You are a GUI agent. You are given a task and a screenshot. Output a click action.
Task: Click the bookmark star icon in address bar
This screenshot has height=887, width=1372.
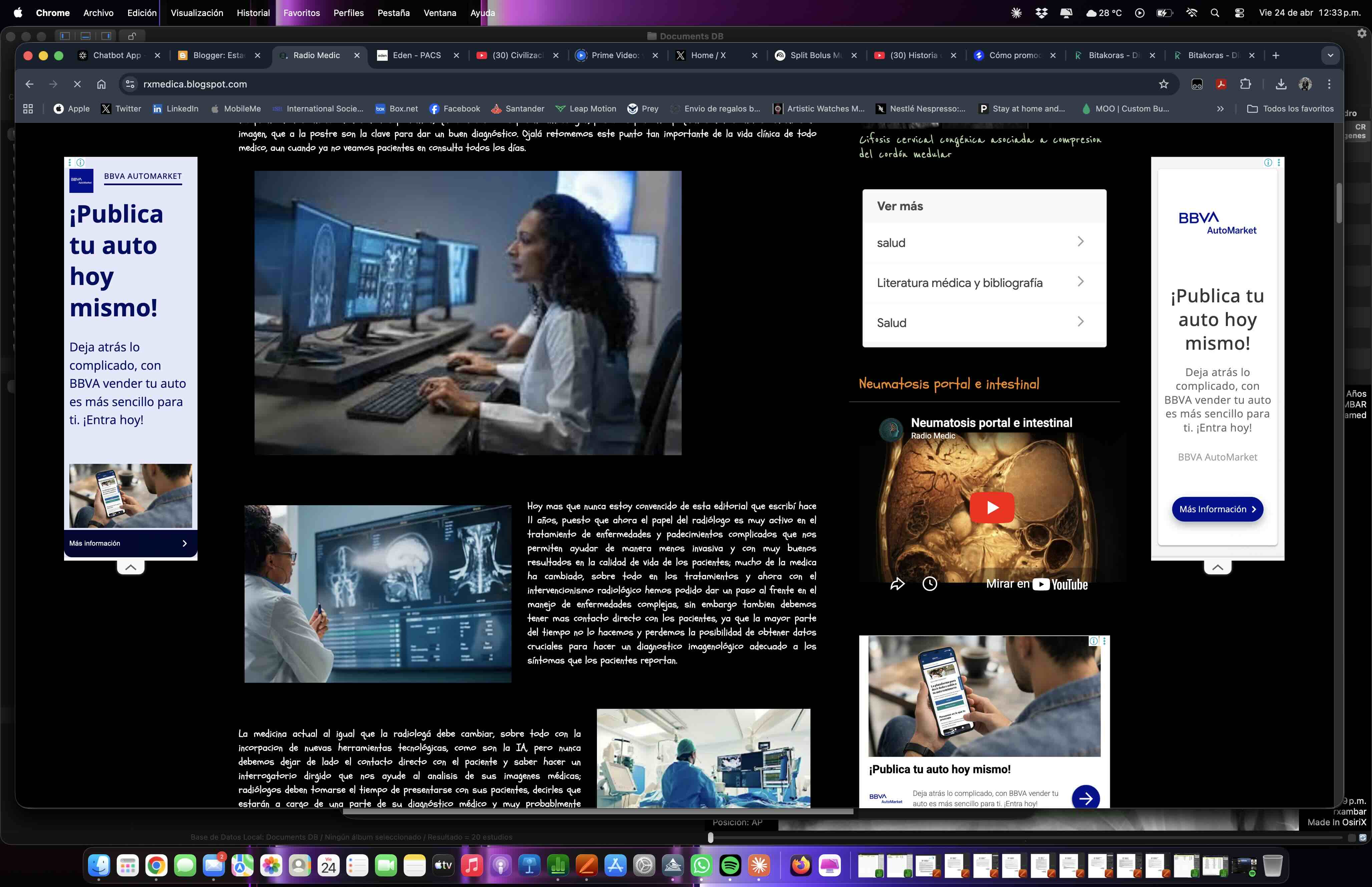pyautogui.click(x=1163, y=84)
